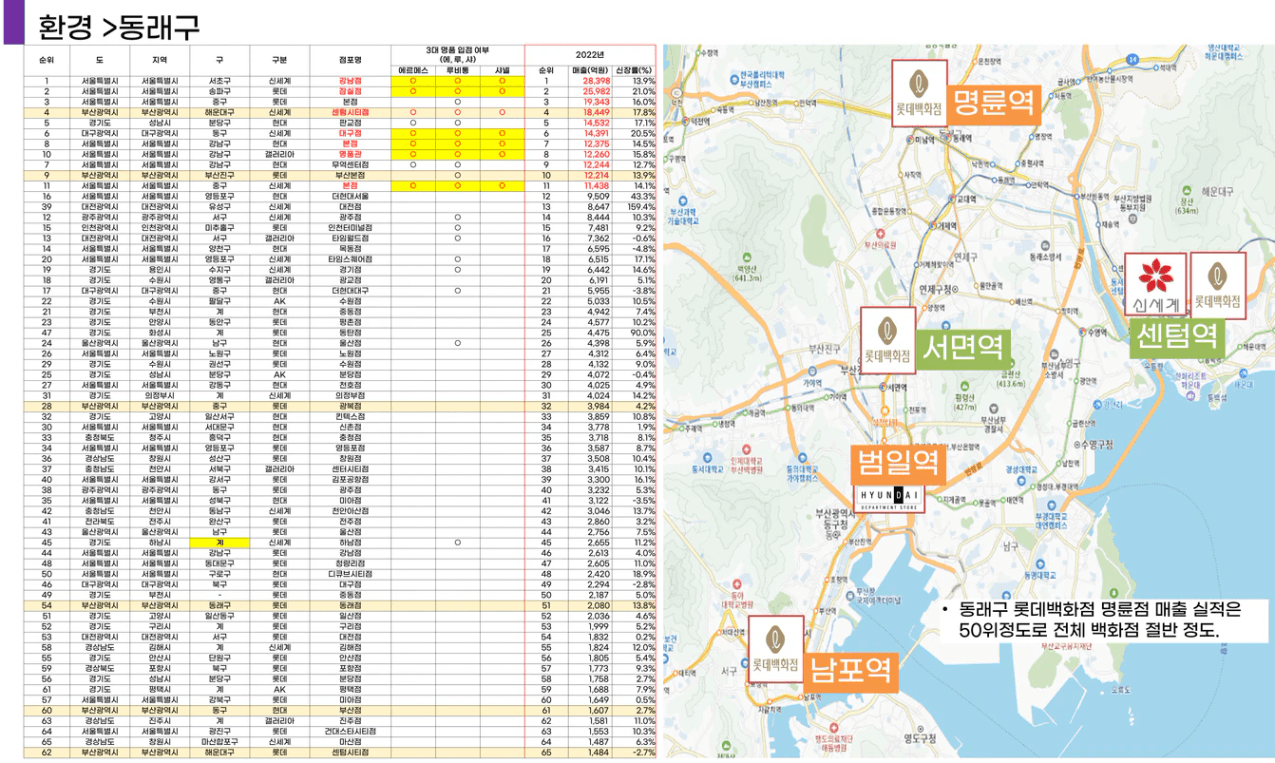Click the sales value 1,484

pos(597,751)
